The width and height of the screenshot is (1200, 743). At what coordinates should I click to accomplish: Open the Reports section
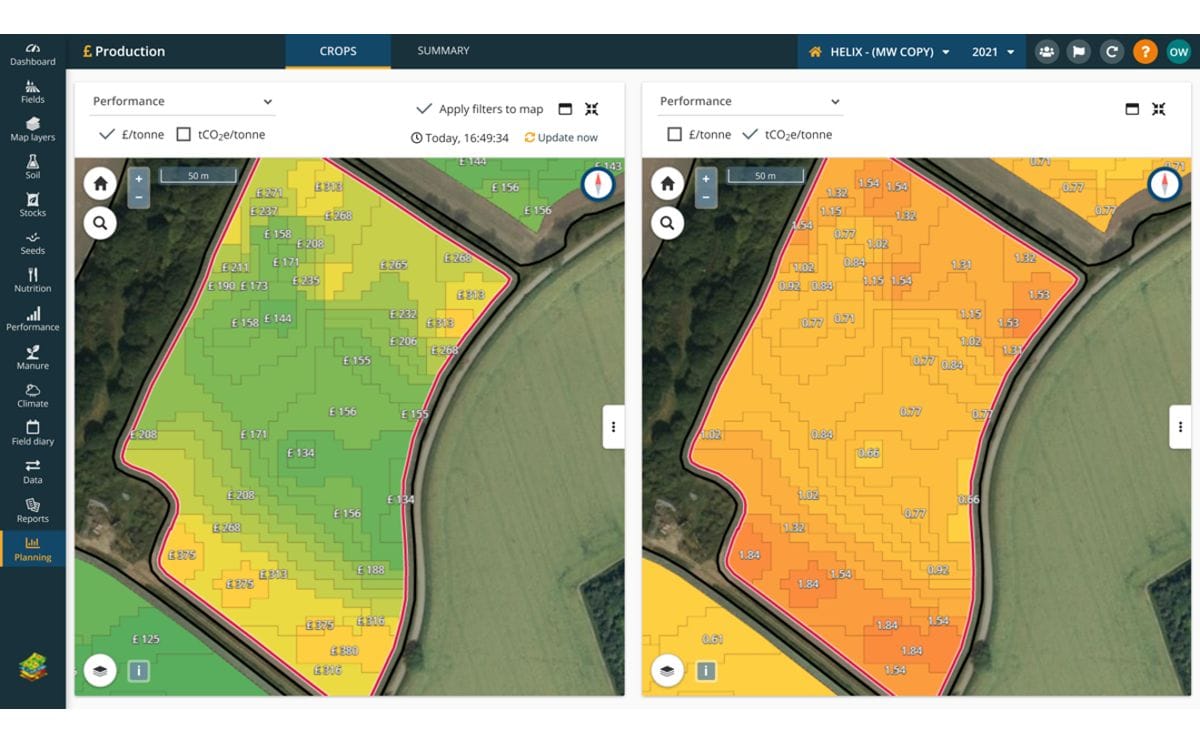tap(32, 511)
